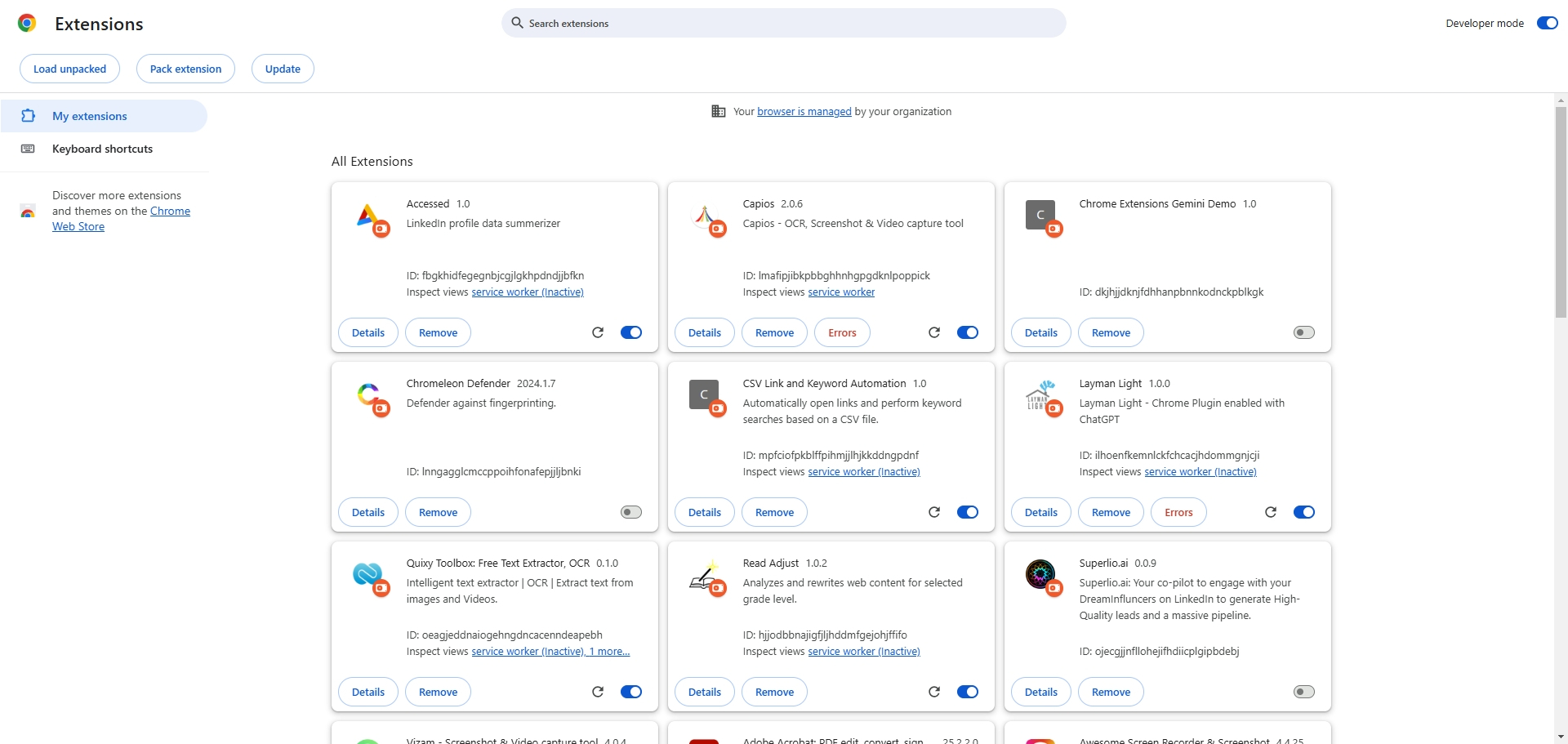Reload the Quixy Toolbox extension
Viewport: 1568px width, 744px height.
(x=598, y=692)
